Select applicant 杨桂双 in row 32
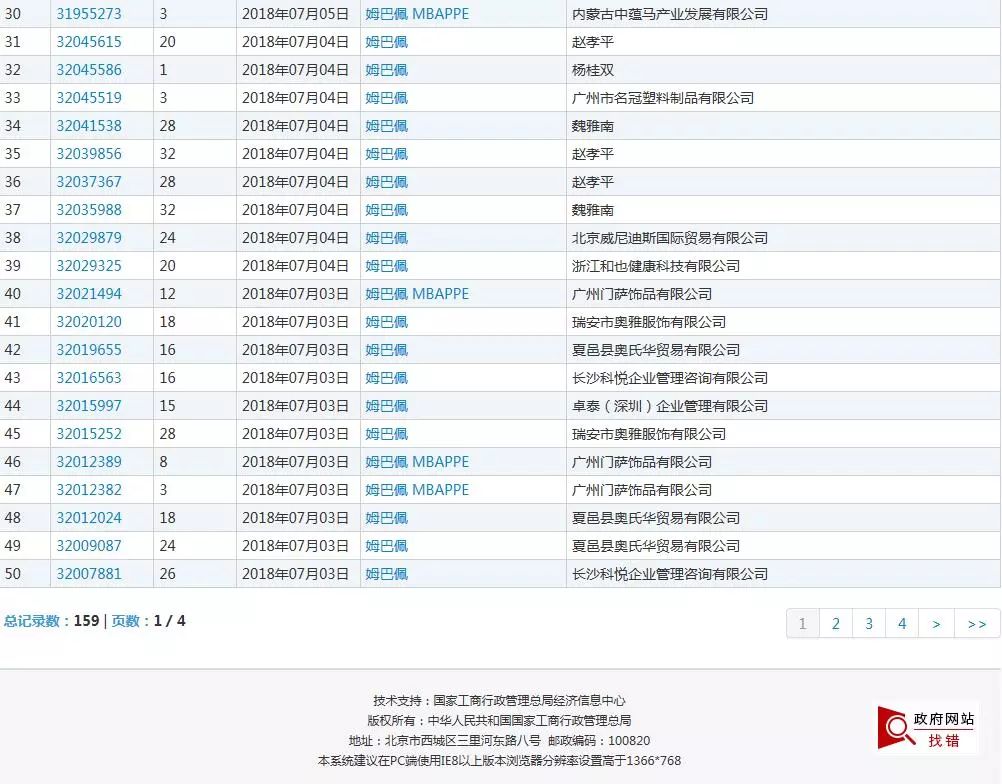The height and width of the screenshot is (784, 1002). coord(592,70)
